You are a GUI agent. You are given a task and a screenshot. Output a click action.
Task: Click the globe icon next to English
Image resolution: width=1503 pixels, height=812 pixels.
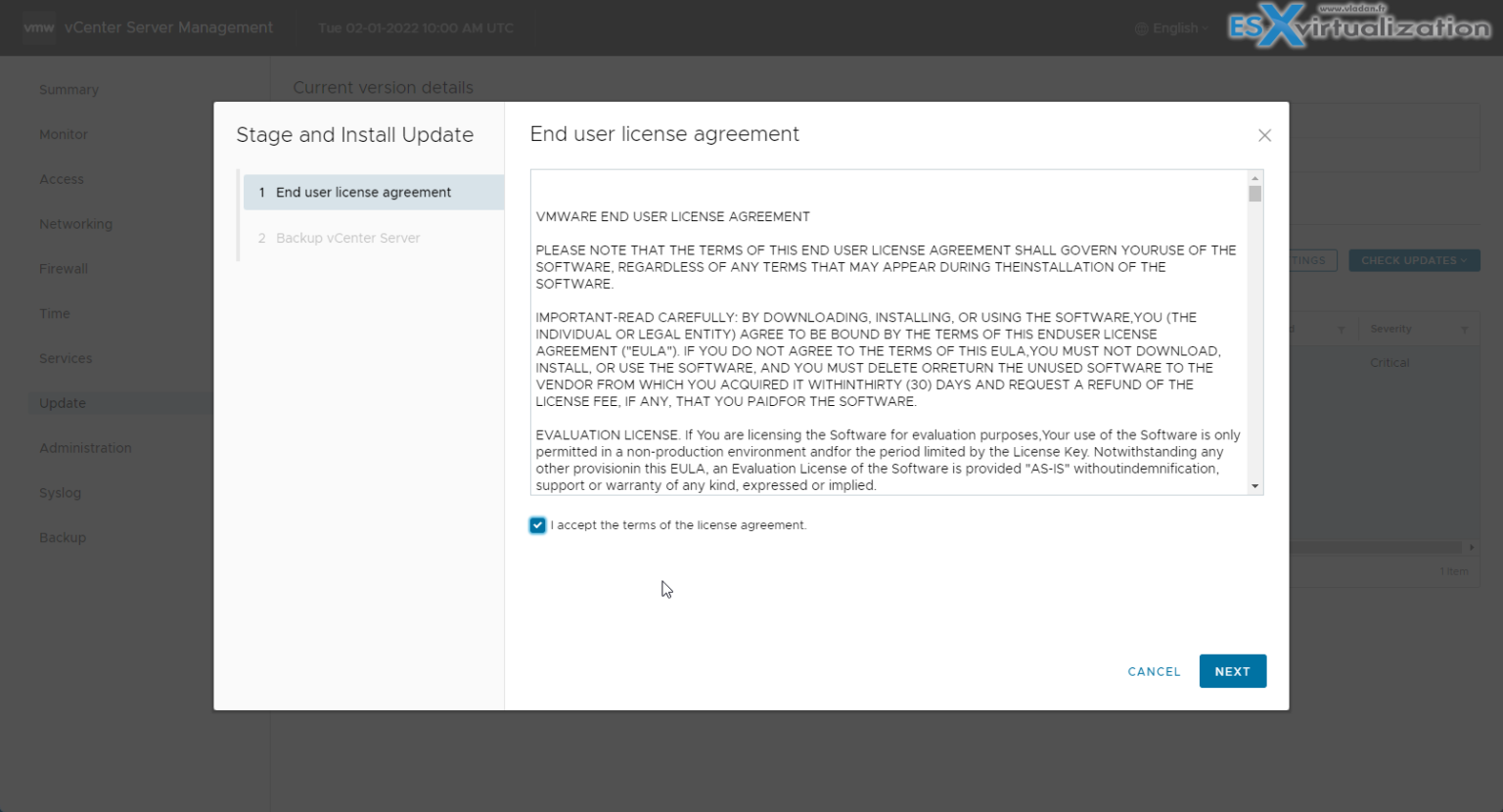click(x=1140, y=27)
